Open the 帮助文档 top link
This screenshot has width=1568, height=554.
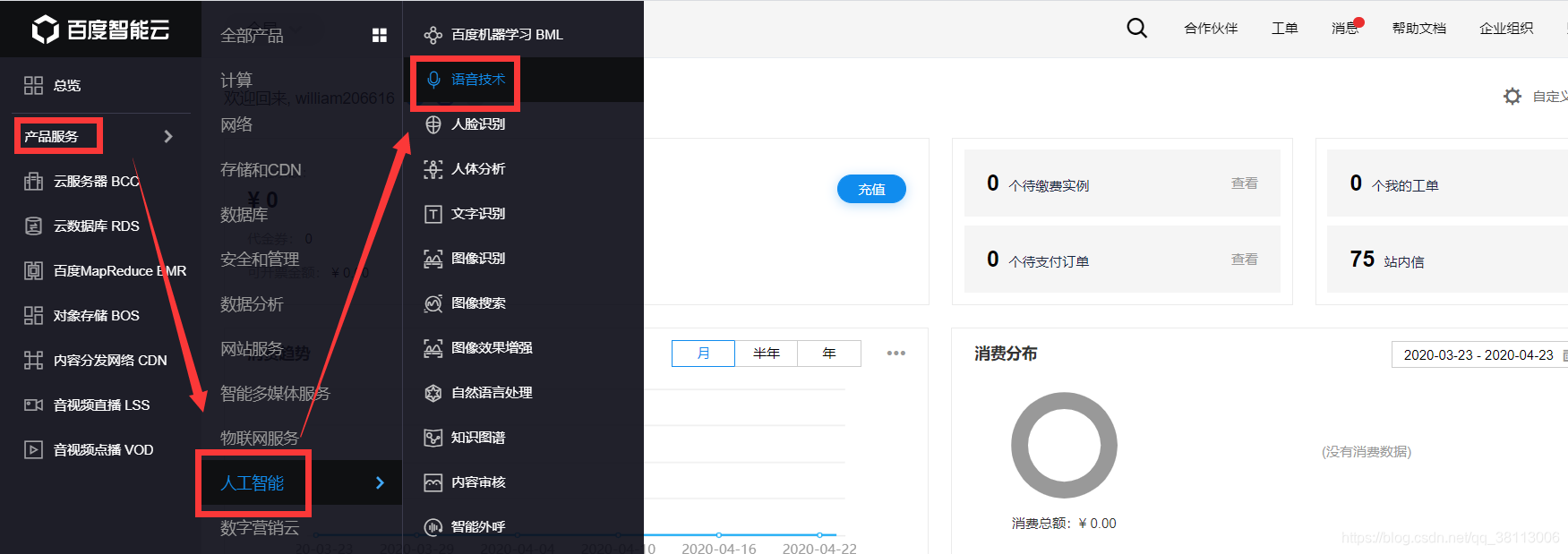1419,29
